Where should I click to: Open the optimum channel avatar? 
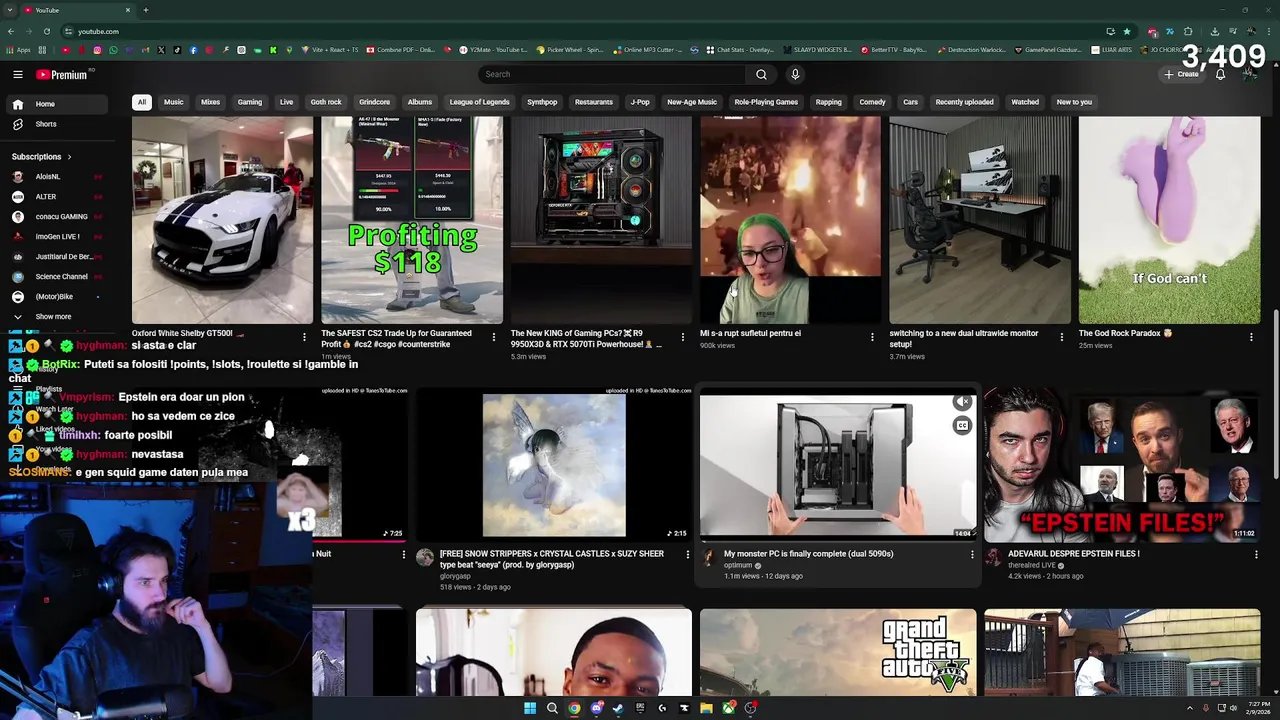[709, 557]
